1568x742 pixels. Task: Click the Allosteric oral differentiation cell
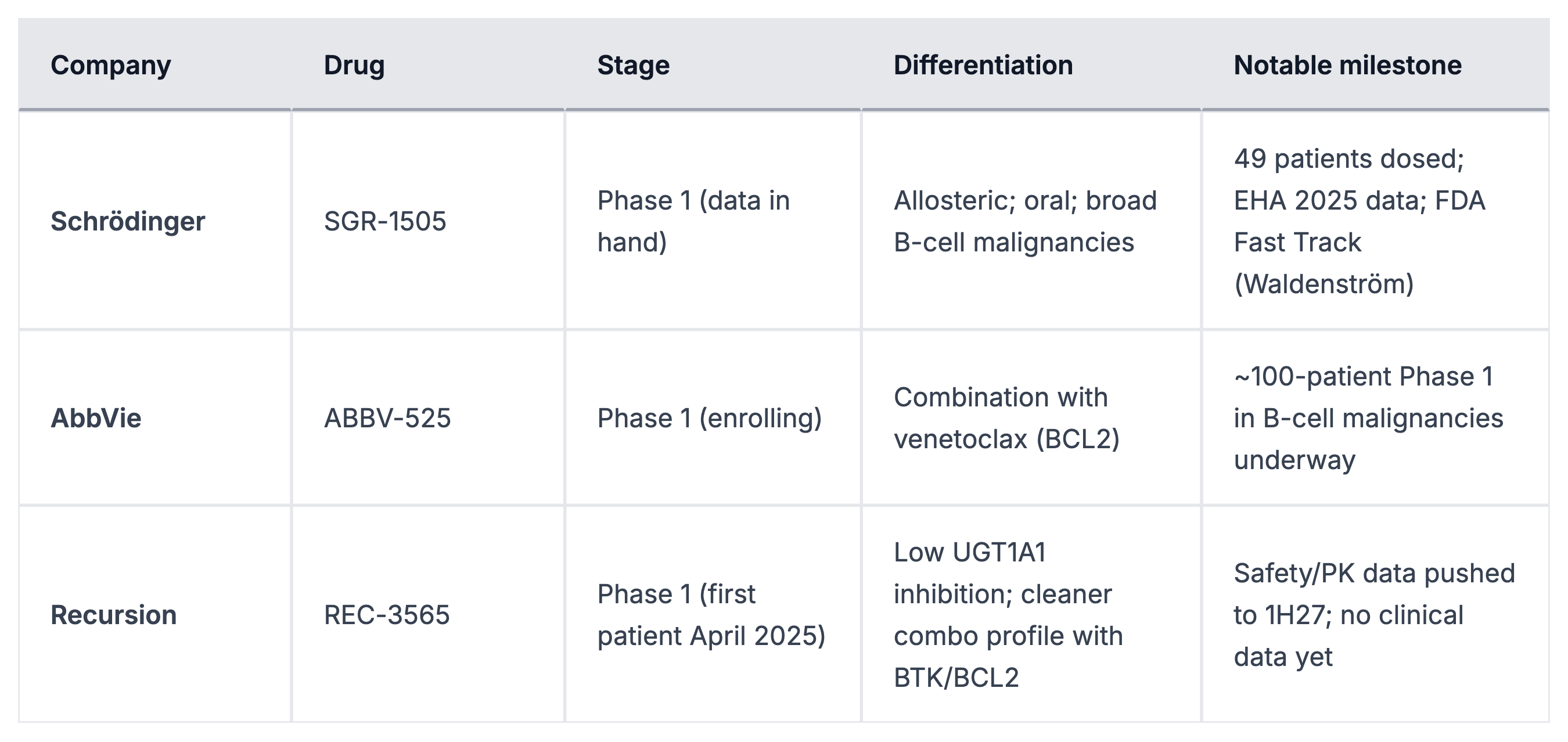1024,221
